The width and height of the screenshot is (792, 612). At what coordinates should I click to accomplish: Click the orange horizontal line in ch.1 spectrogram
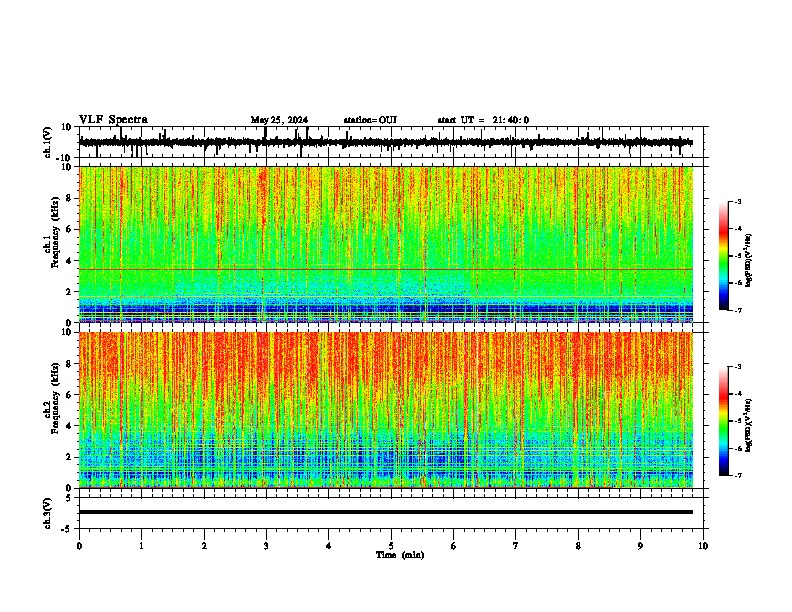[386, 269]
